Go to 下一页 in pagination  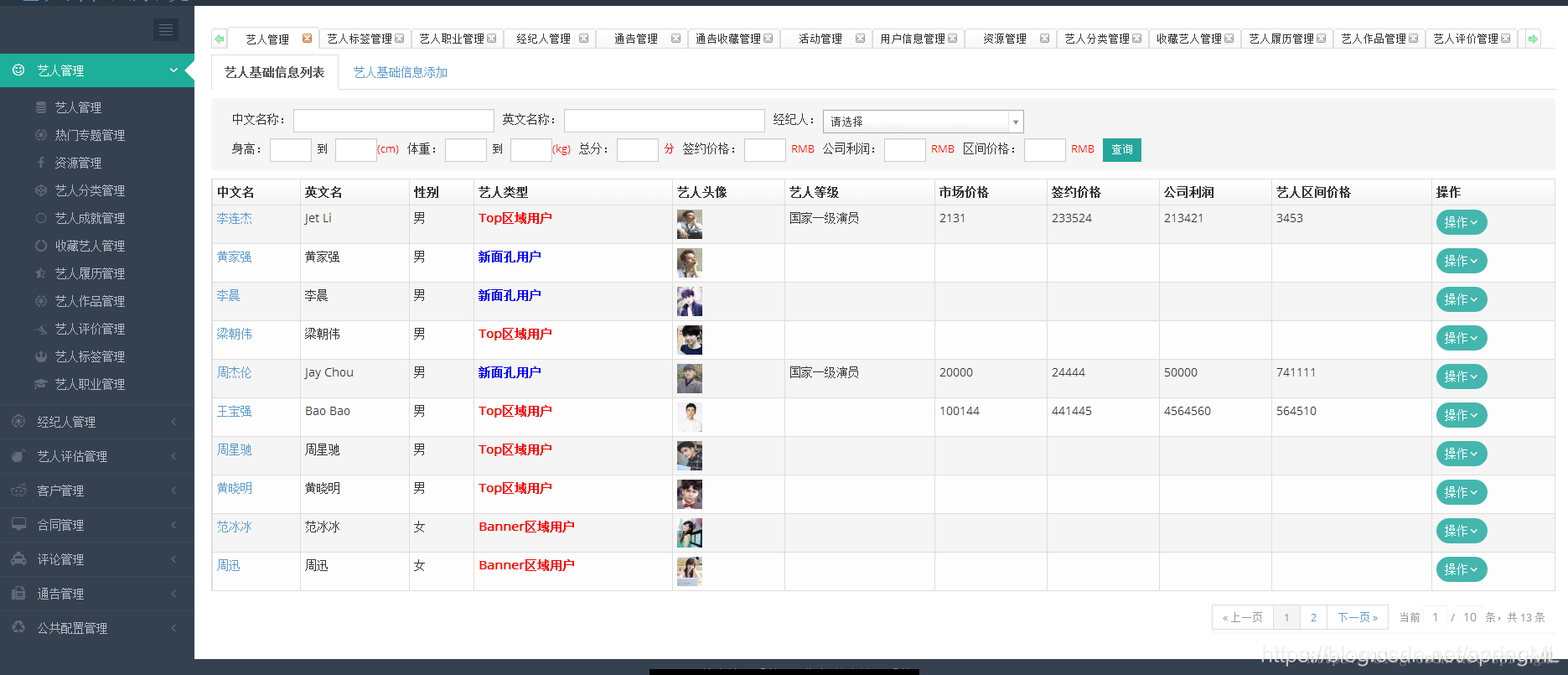1358,617
